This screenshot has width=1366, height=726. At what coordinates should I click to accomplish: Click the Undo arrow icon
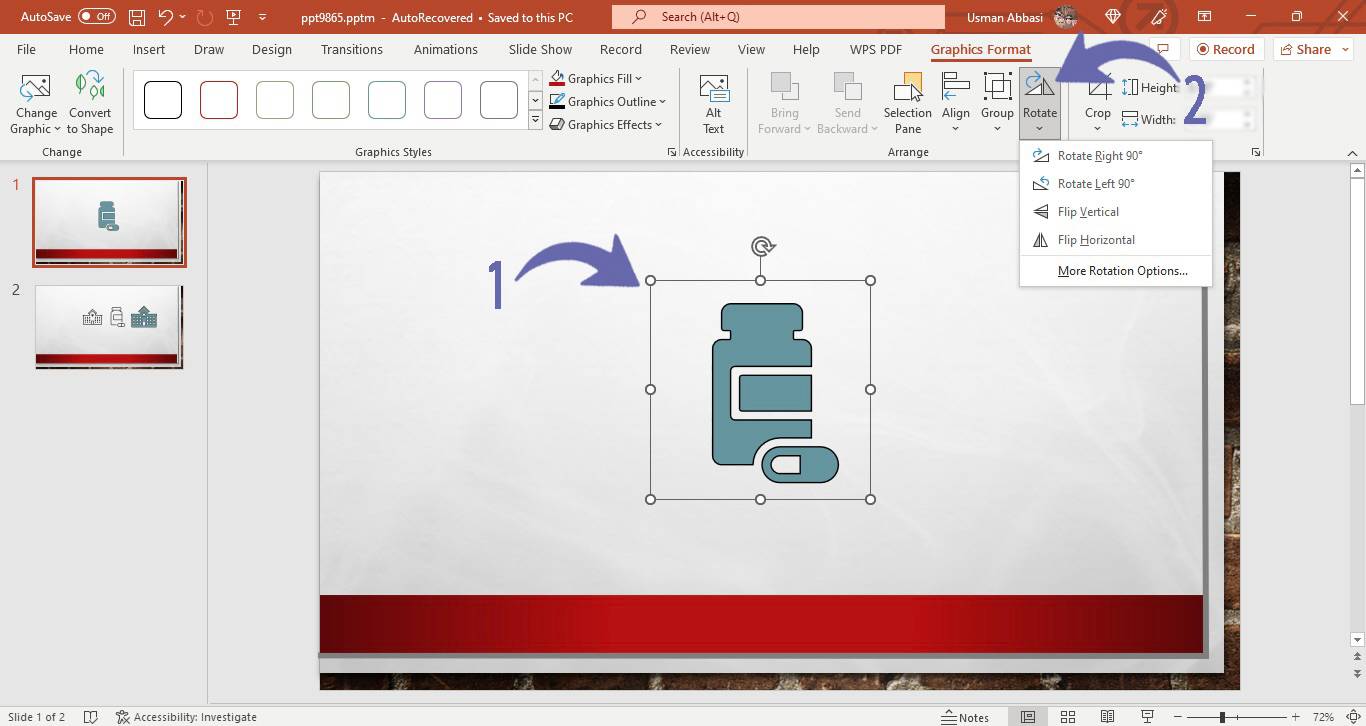pyautogui.click(x=166, y=17)
